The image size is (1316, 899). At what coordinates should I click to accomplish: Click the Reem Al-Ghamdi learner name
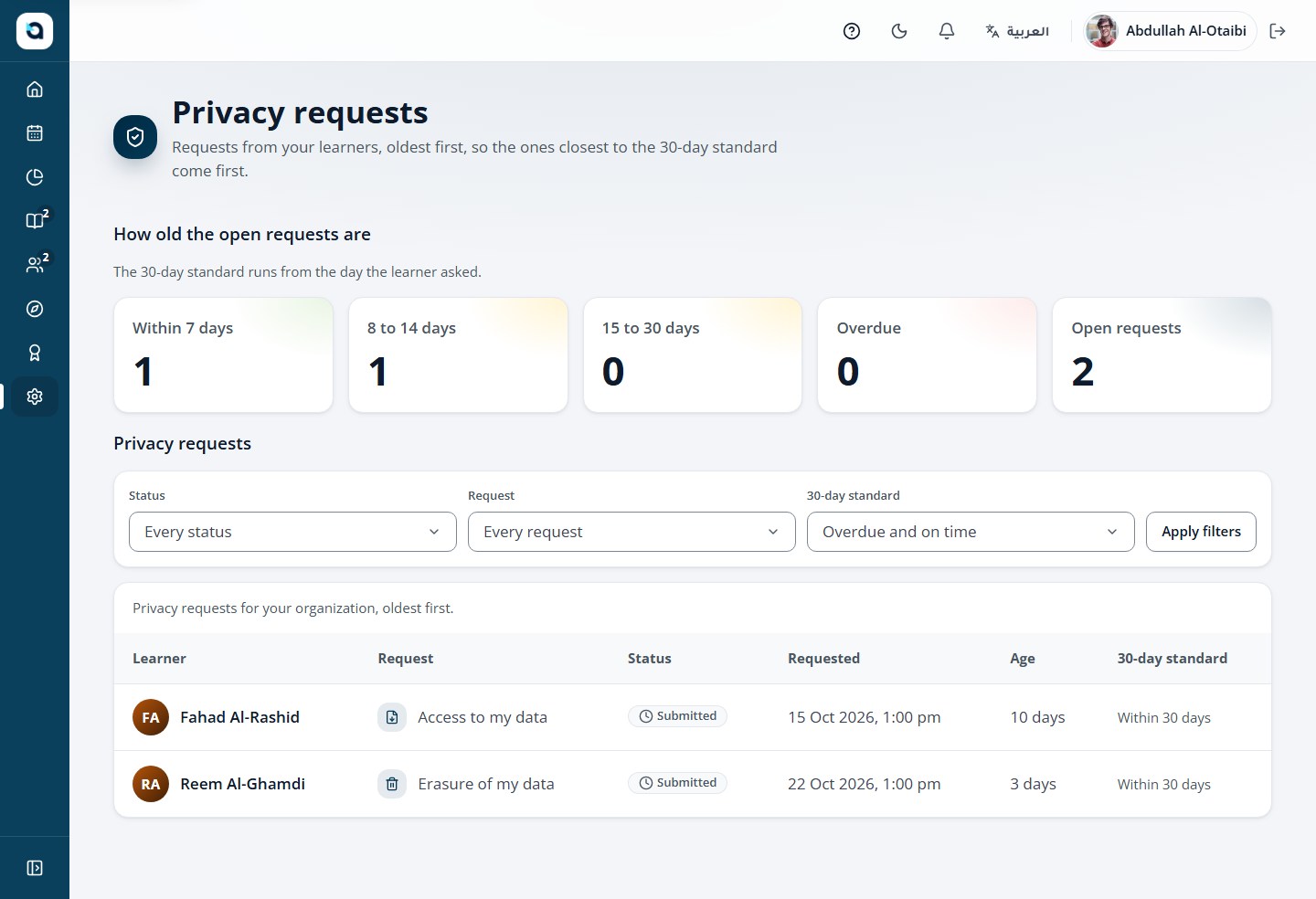tap(242, 784)
